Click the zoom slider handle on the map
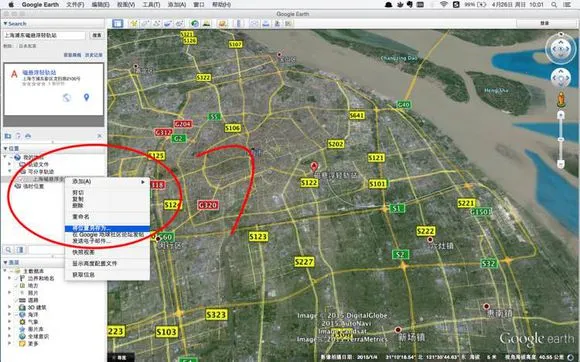580x362 pixels. point(561,140)
